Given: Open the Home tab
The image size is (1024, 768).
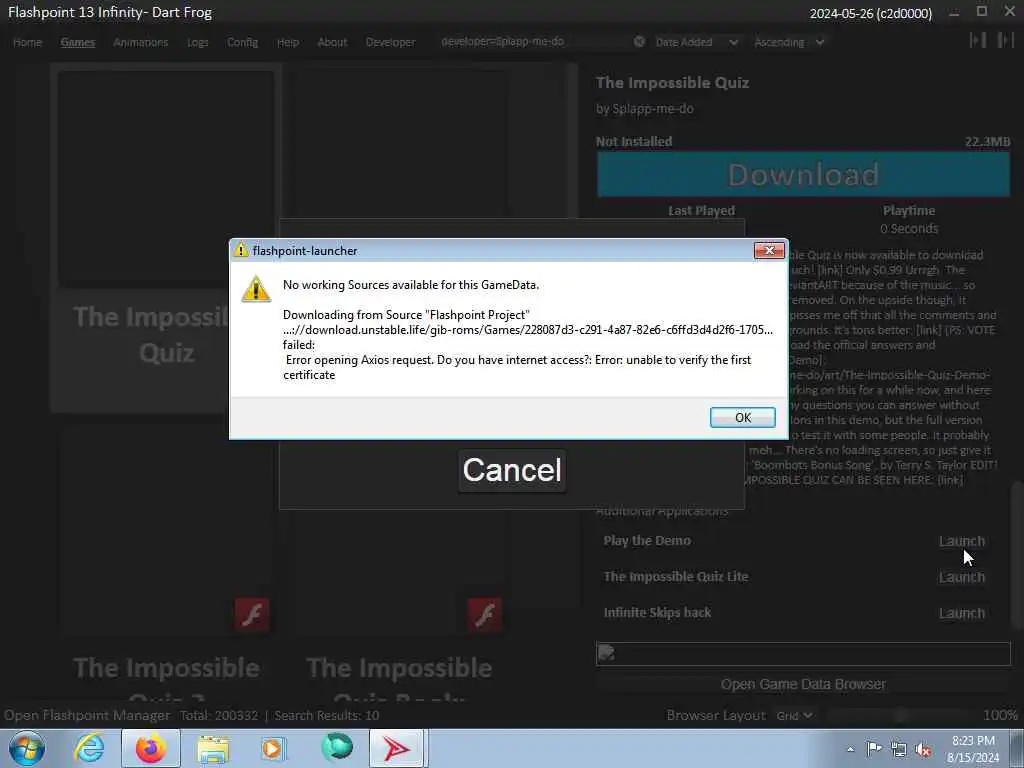Looking at the screenshot, I should (27, 42).
